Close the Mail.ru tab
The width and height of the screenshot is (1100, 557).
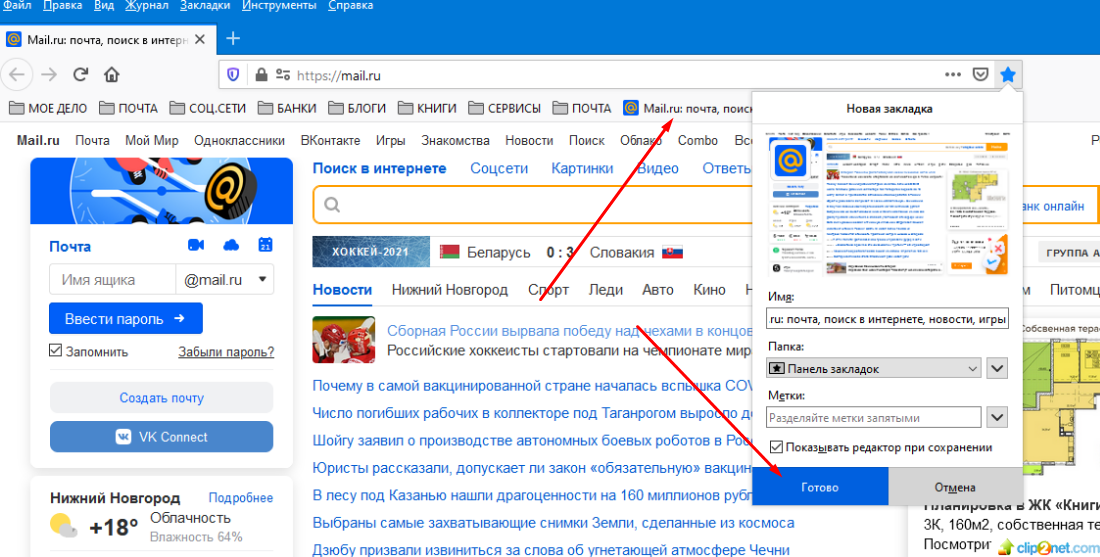[x=200, y=39]
